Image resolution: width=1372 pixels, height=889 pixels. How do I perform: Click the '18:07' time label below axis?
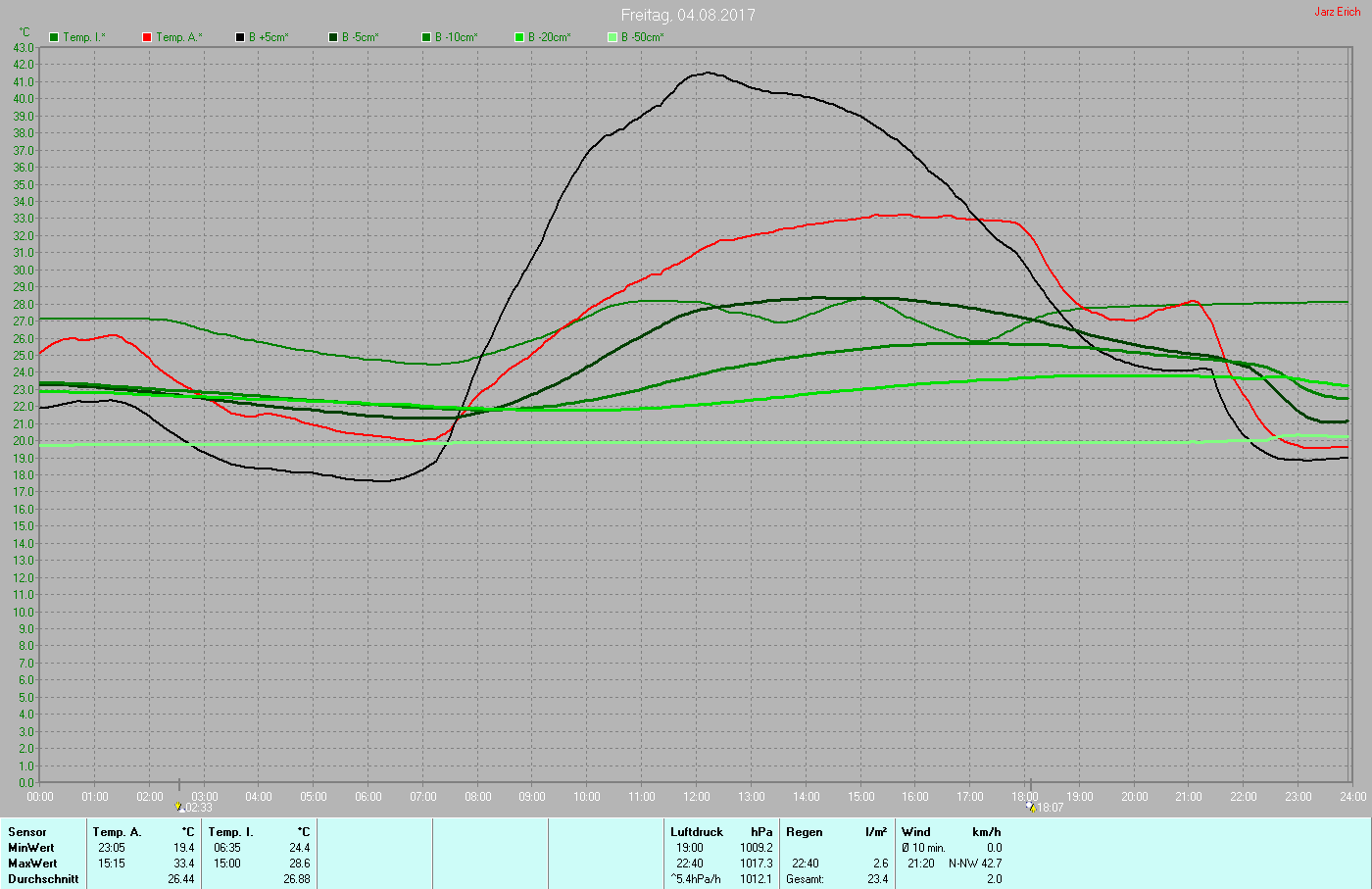pos(1050,808)
